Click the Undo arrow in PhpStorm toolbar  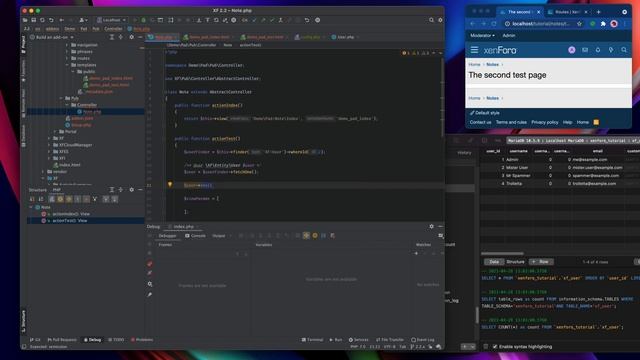(51, 20)
